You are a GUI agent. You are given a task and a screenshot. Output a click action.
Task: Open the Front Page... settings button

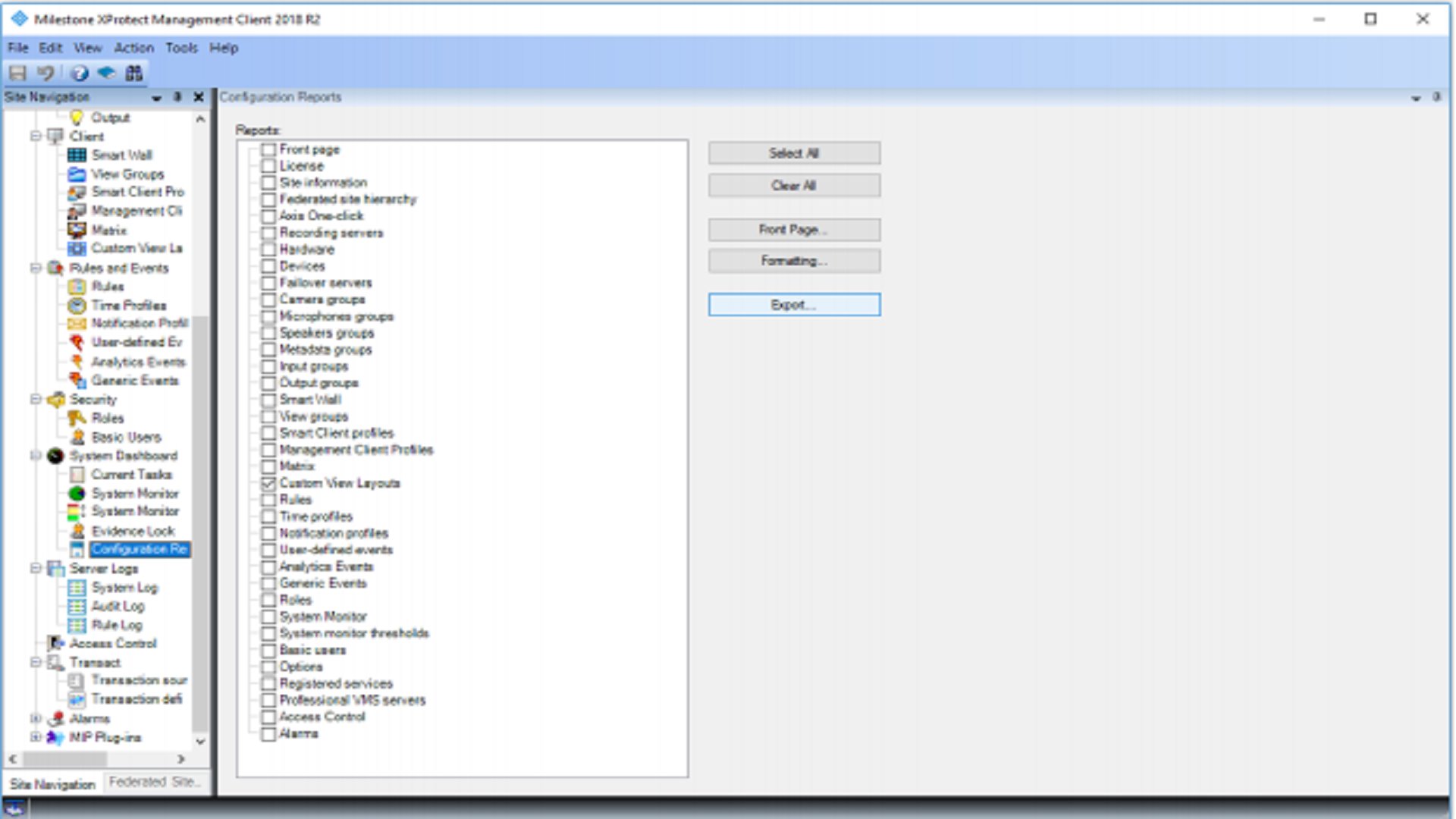pos(794,230)
